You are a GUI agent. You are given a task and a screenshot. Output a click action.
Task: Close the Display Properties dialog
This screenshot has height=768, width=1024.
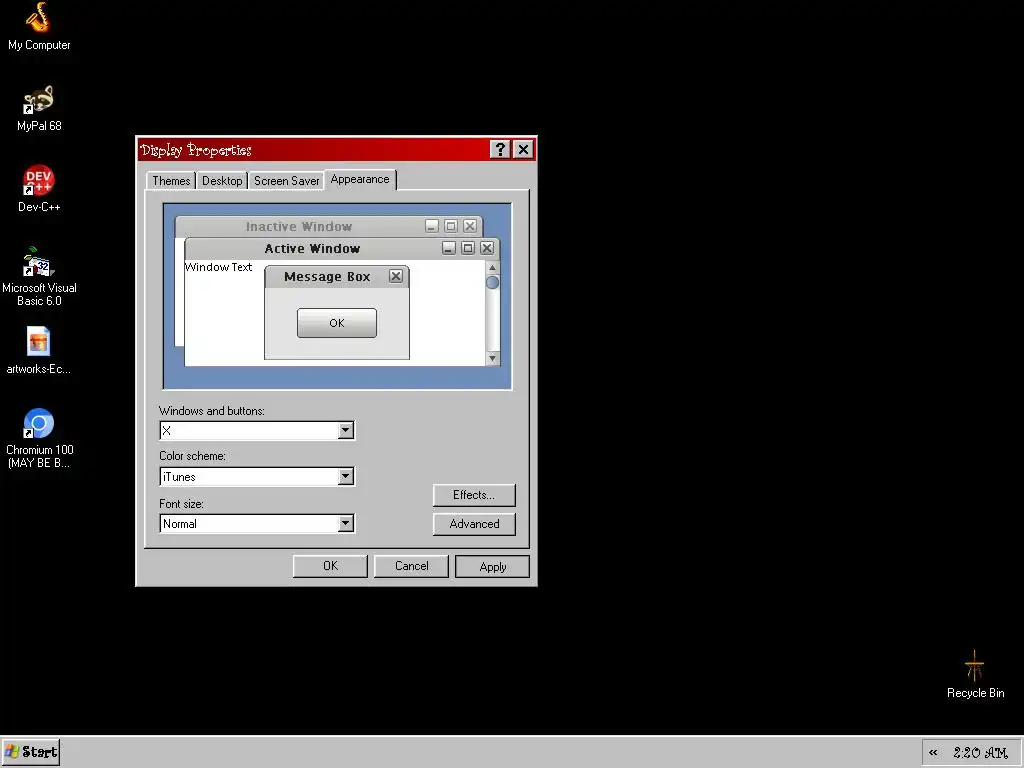(x=523, y=150)
